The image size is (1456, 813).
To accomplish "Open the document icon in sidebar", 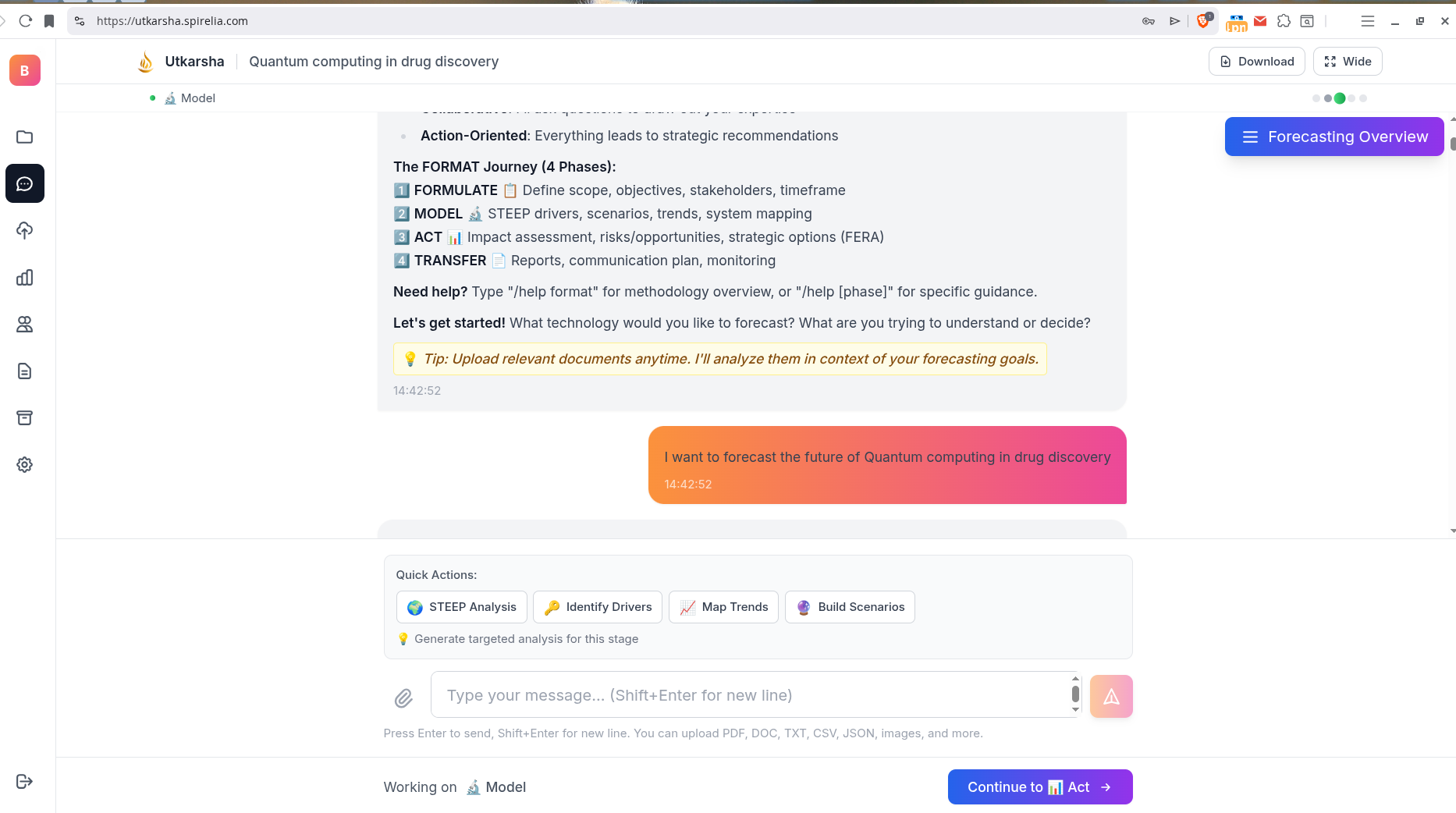I will coord(24,371).
